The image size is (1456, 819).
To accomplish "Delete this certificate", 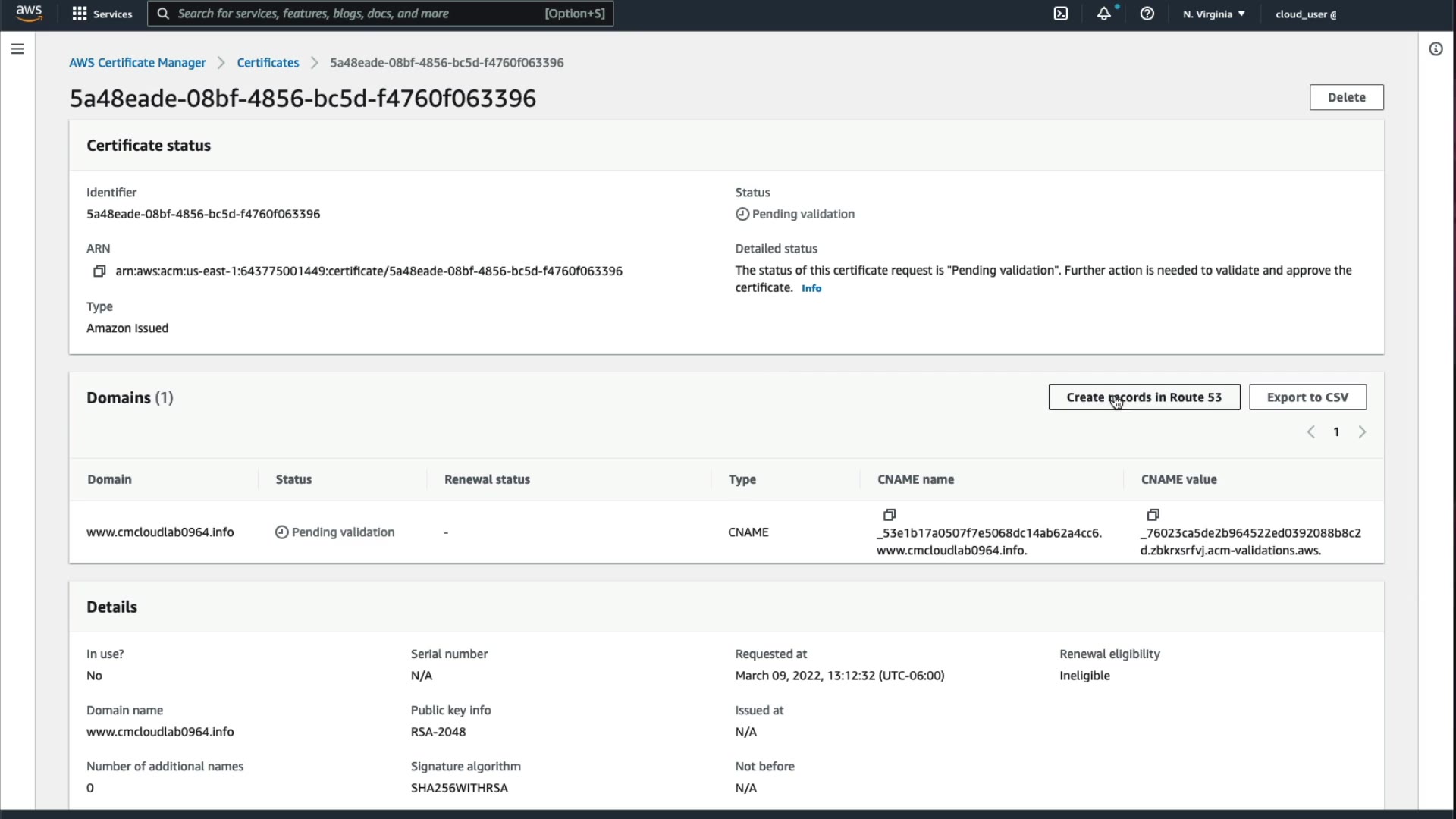I will pos(1346,97).
